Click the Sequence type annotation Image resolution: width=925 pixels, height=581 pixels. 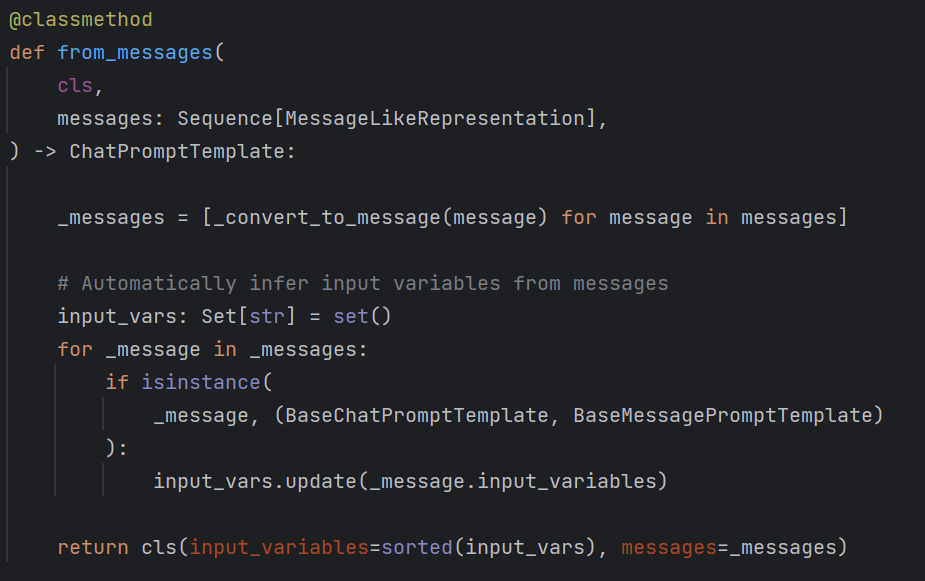(x=225, y=118)
